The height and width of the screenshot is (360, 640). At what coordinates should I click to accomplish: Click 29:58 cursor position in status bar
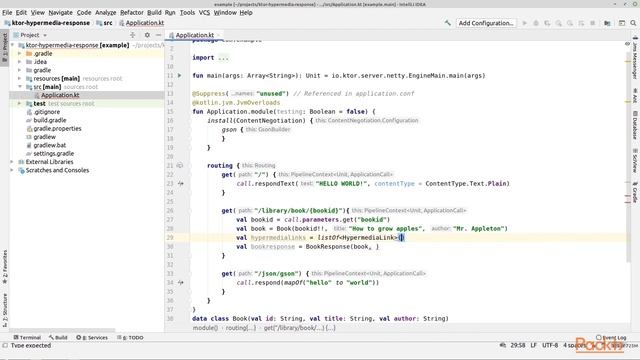click(518, 345)
